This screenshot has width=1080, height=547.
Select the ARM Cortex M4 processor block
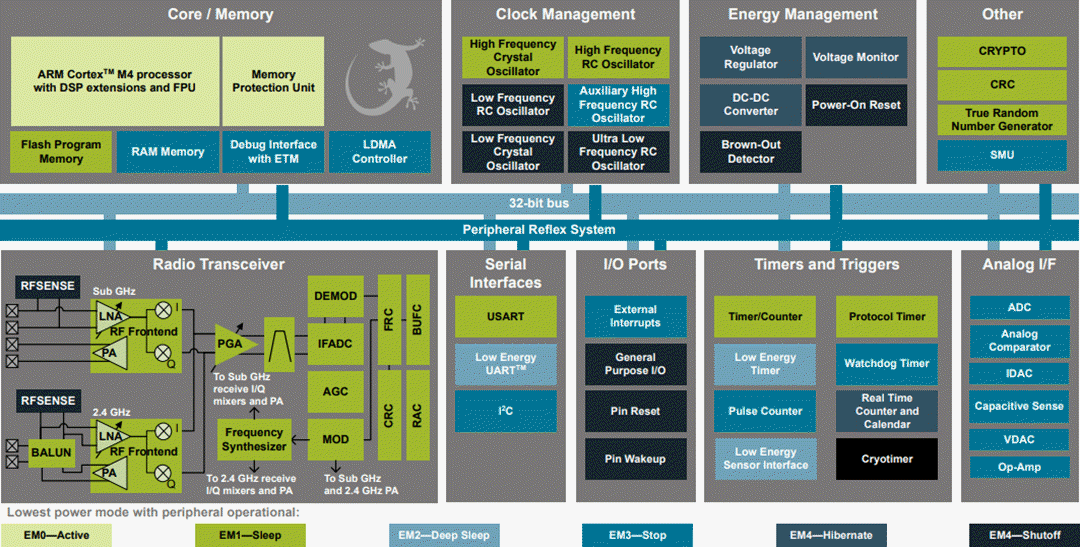pos(115,81)
